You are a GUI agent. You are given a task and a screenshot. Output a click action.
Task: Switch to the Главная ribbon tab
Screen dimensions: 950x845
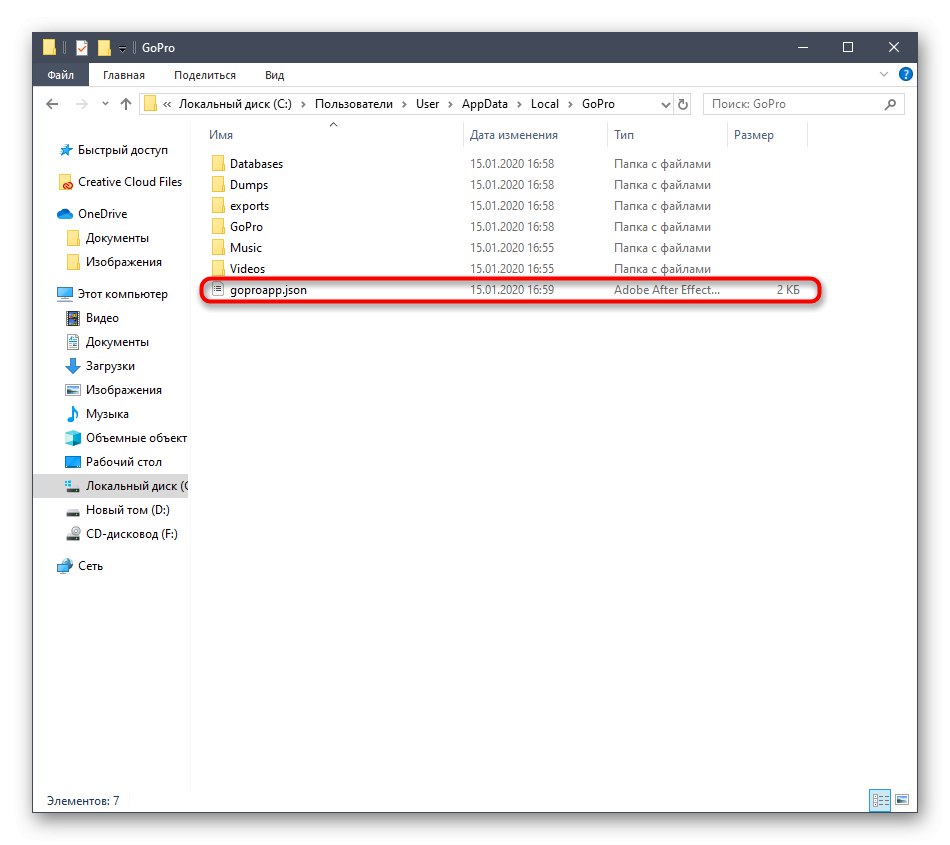(124, 75)
